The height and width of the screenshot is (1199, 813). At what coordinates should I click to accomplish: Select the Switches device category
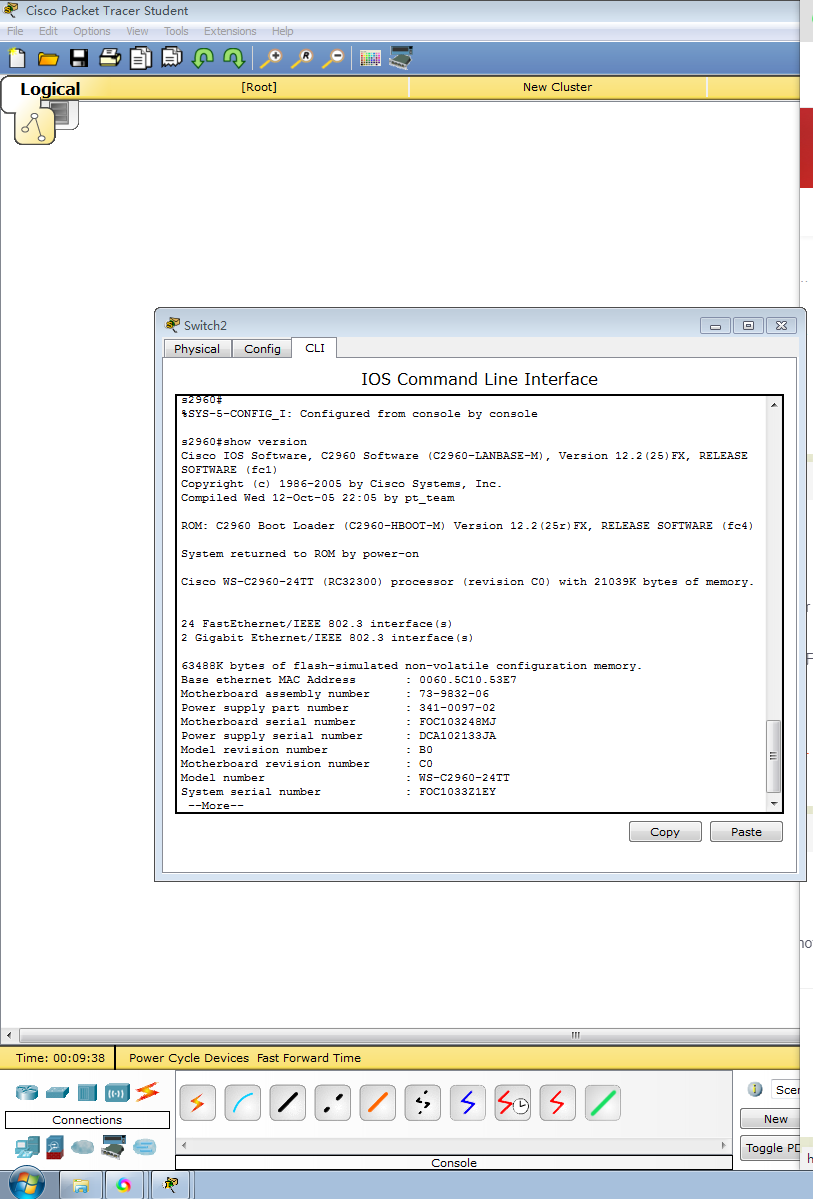coord(57,1092)
